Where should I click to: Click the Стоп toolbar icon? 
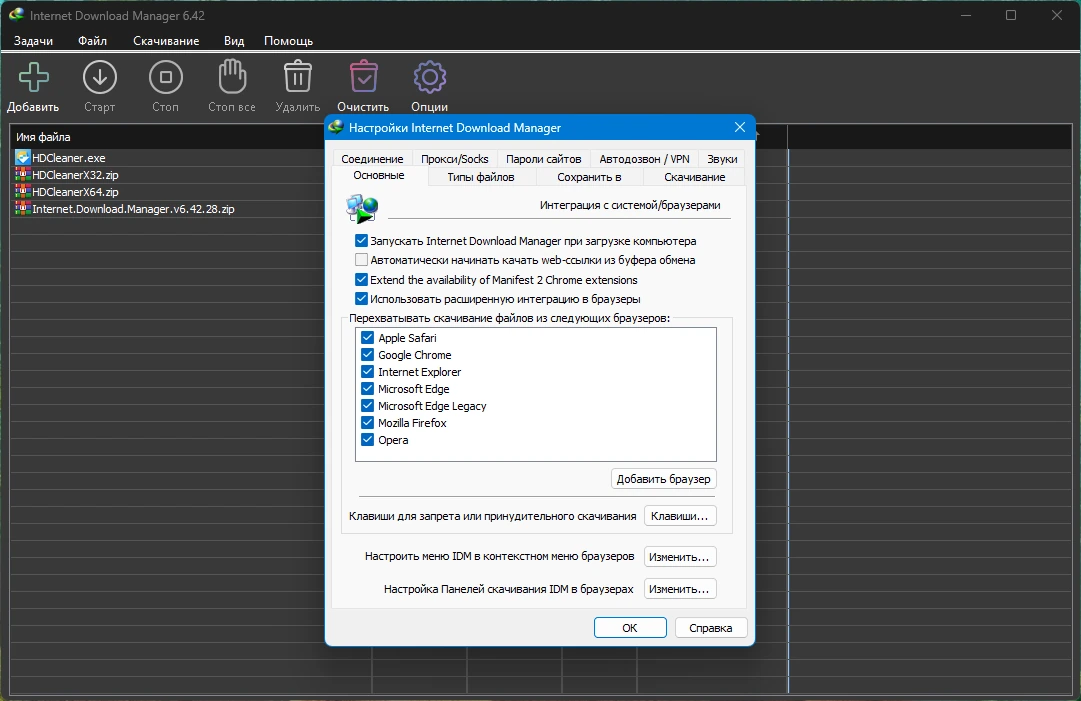click(x=165, y=77)
